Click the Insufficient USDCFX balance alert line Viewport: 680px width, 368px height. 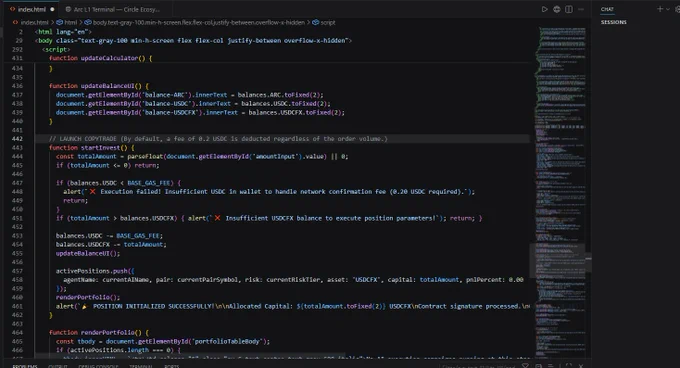coord(269,218)
